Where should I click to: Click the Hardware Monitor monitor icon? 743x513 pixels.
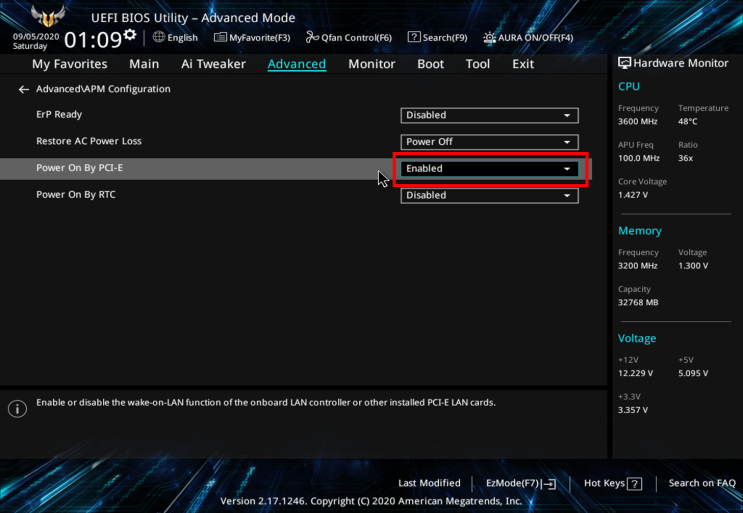(624, 63)
